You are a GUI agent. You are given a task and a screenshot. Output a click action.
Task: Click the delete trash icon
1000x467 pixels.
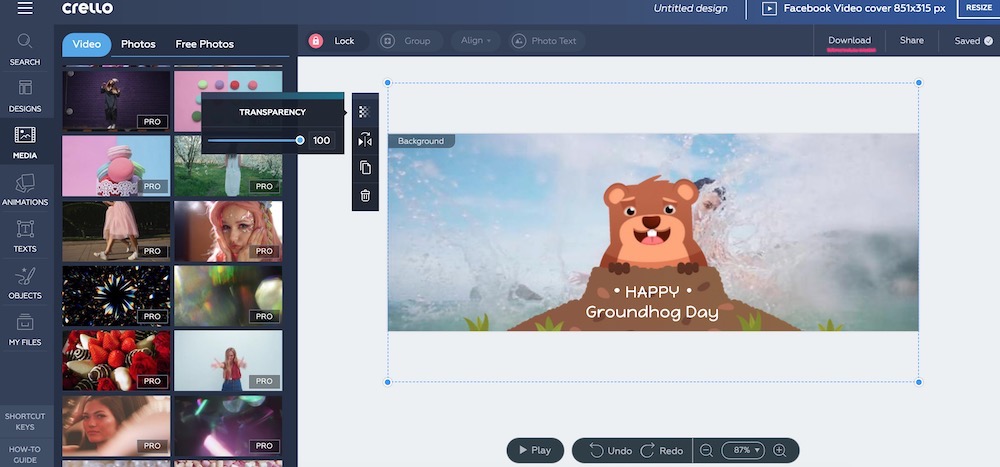pyautogui.click(x=365, y=195)
